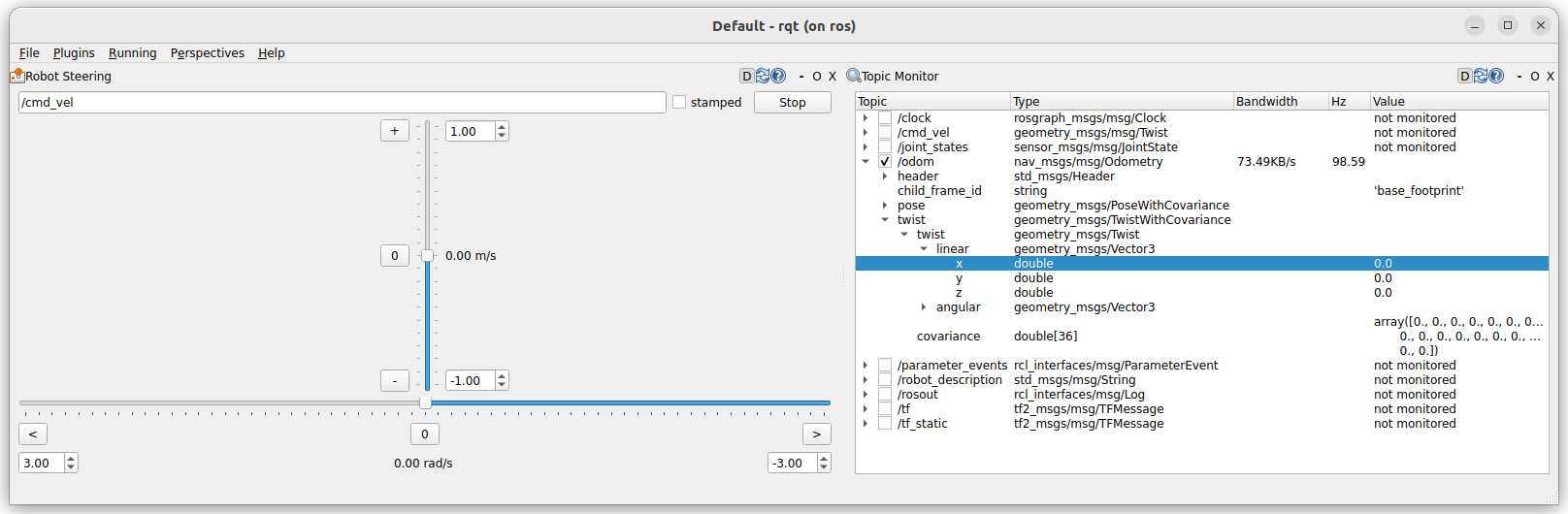Reload the Topic Monitor plugin
Screen dimensions: 1568x514
coord(1481,76)
